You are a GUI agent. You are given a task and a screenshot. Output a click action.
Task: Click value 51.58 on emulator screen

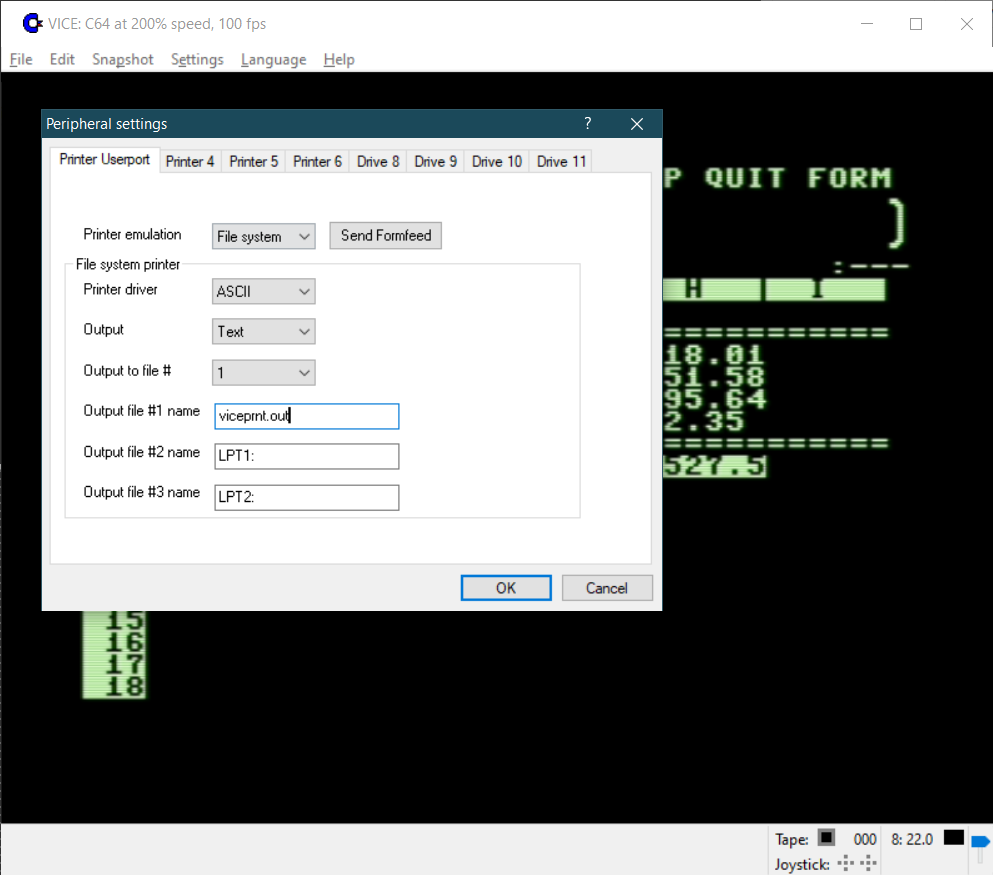pos(714,377)
